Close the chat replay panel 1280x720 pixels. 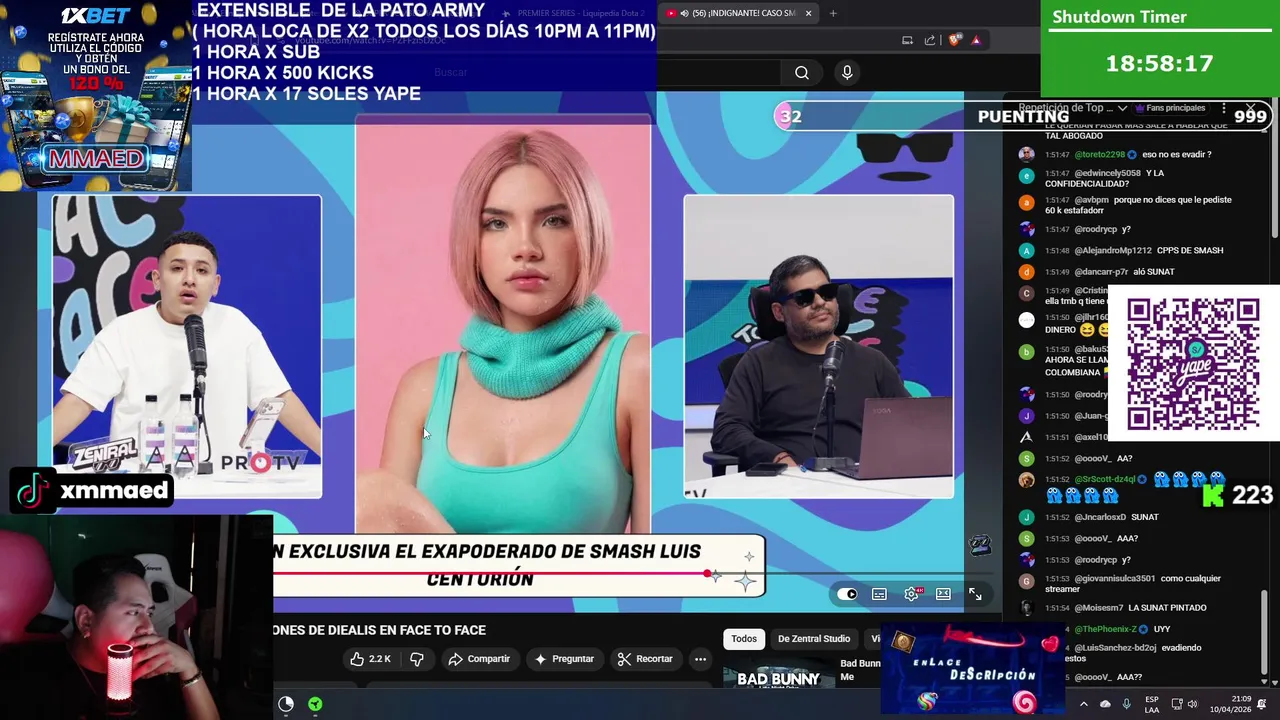[1251, 107]
